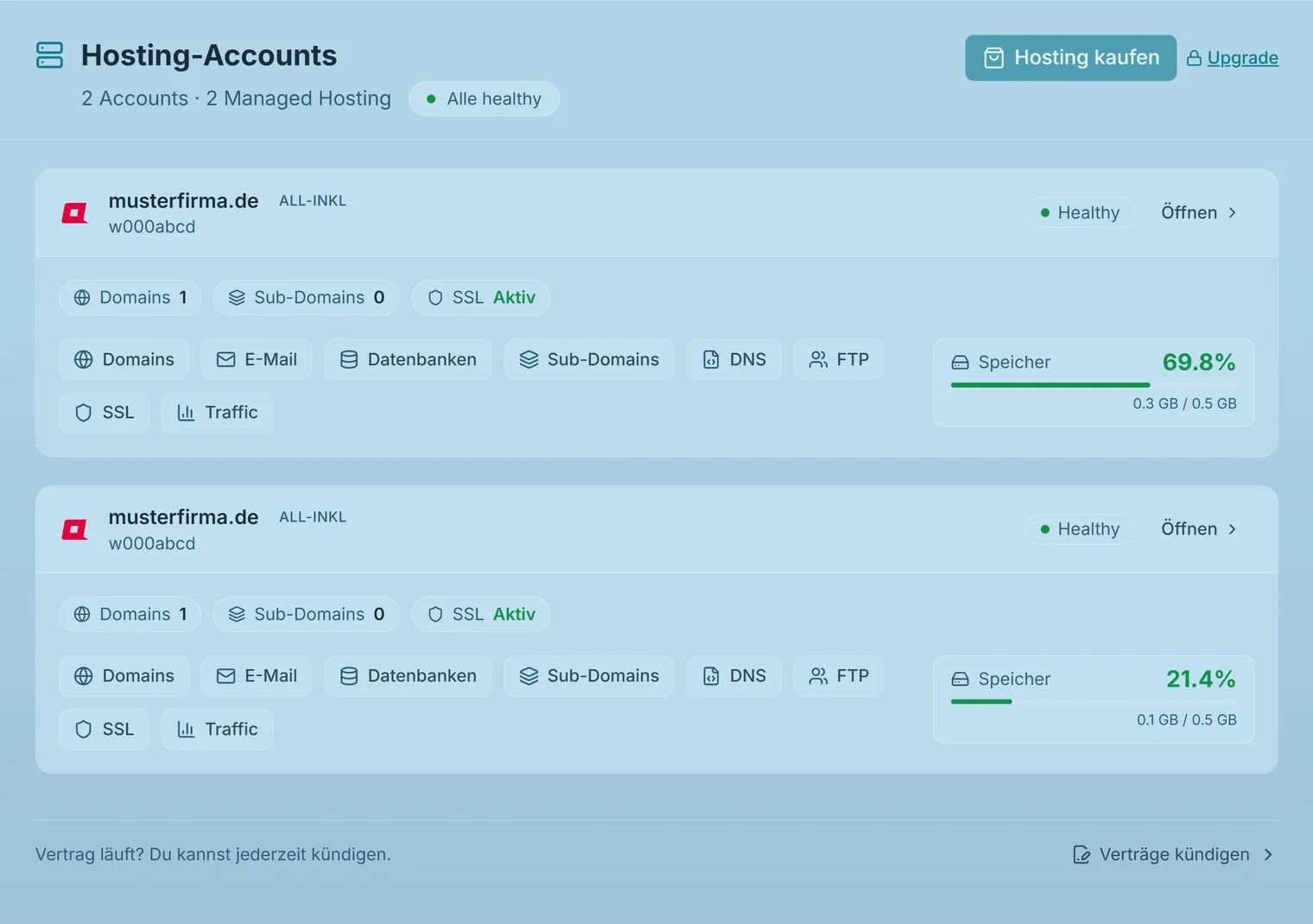Click Healthy badge on second account

coord(1080,529)
